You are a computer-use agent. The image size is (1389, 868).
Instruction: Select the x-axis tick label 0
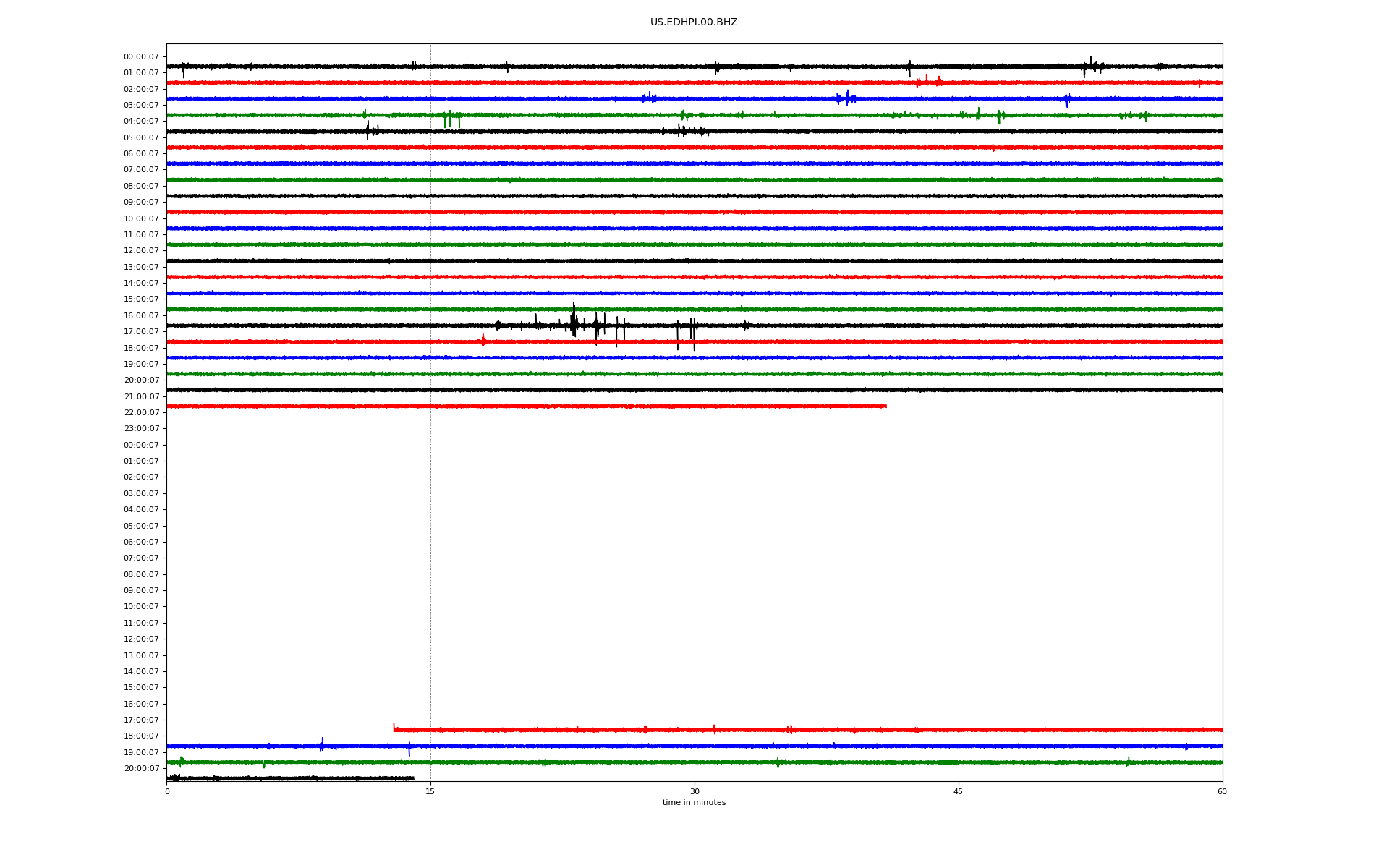click(x=167, y=791)
